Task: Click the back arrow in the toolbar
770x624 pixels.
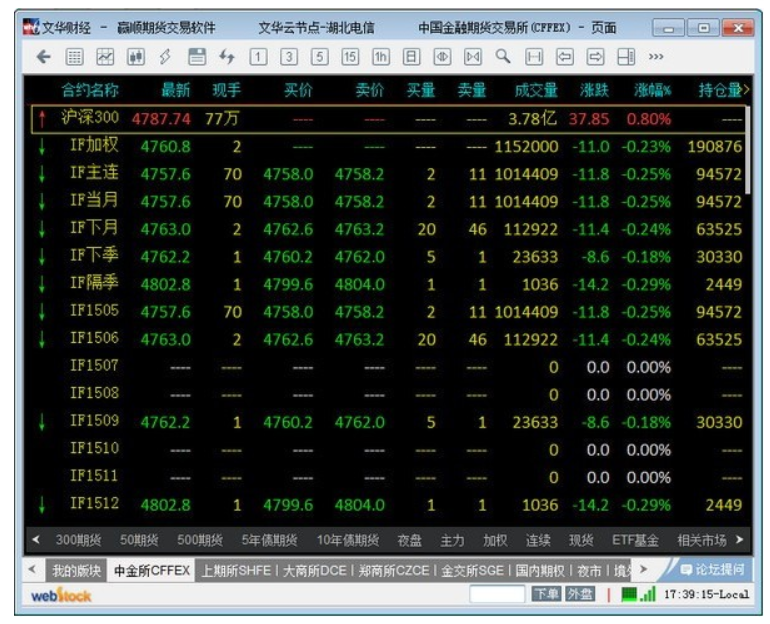Action: tap(43, 58)
